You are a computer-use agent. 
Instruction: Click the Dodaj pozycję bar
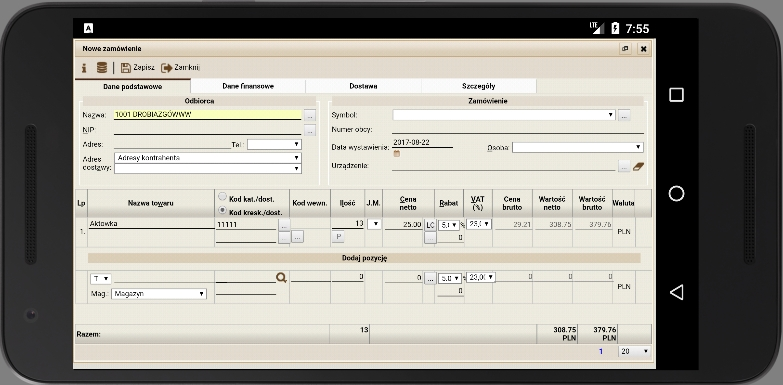364,258
